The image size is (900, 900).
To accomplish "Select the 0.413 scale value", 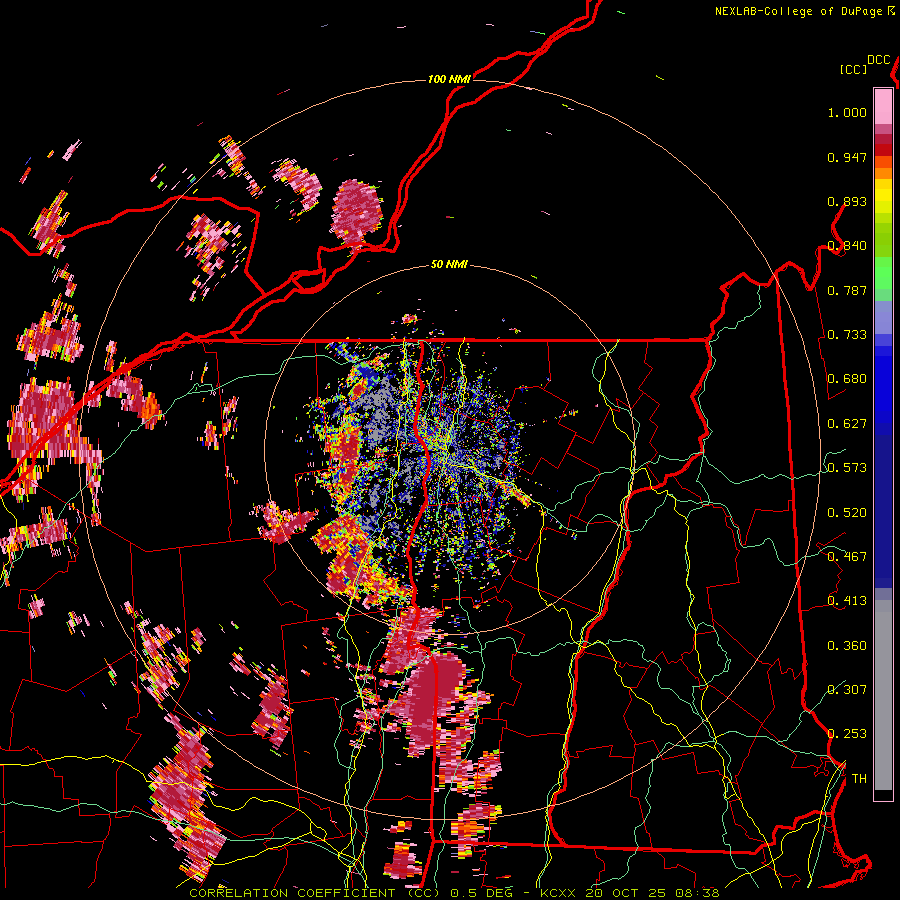I will pos(847,601).
